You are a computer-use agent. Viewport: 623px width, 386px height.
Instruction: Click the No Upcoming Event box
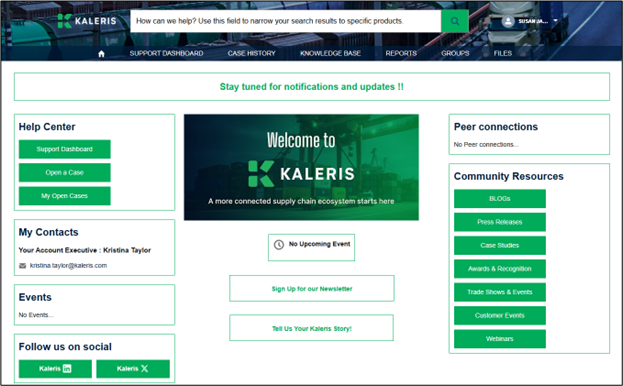(x=312, y=247)
